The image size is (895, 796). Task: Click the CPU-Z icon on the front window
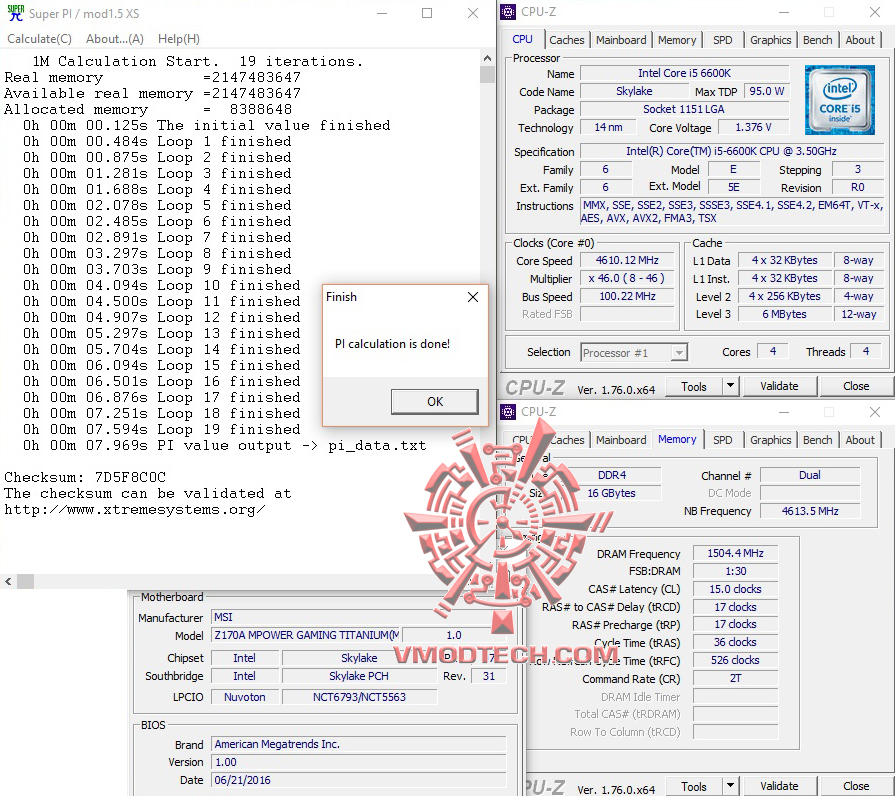(509, 11)
